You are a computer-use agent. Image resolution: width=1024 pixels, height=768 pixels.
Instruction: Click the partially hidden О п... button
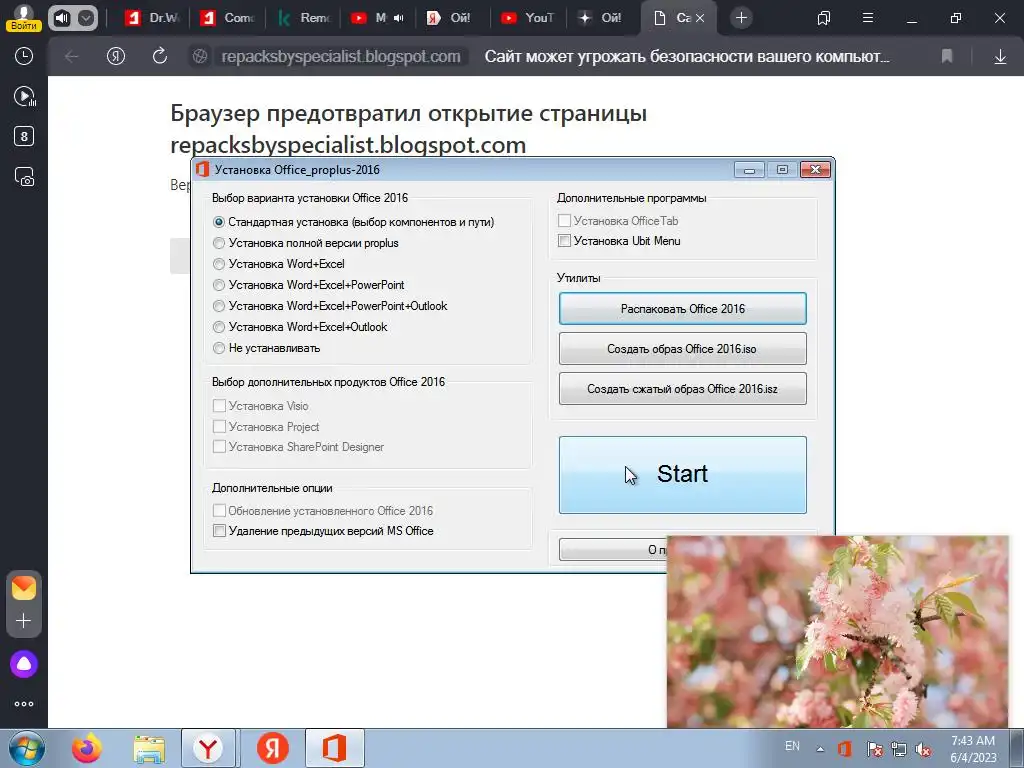613,550
